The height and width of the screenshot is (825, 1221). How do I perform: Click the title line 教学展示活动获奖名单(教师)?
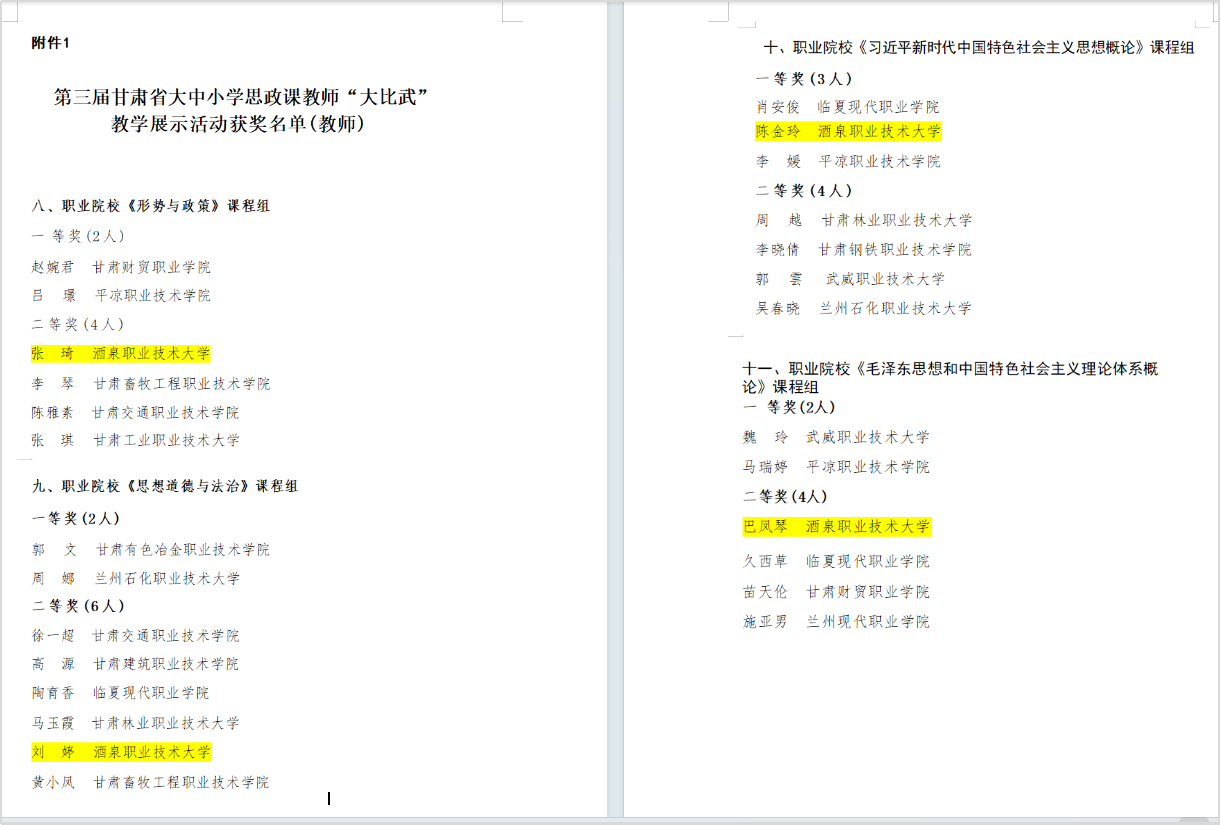pos(238,124)
